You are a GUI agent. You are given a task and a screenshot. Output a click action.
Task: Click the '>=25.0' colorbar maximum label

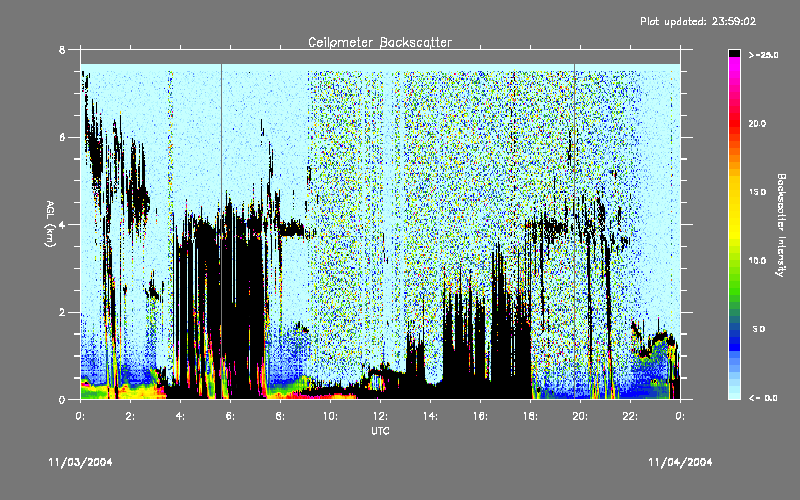(x=763, y=55)
